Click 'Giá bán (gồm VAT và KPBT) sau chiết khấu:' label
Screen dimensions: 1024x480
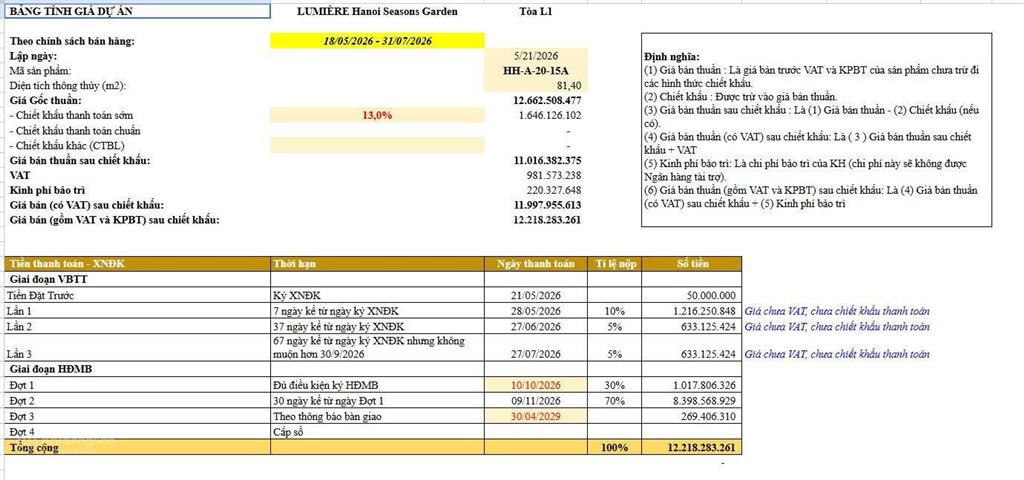[115, 219]
